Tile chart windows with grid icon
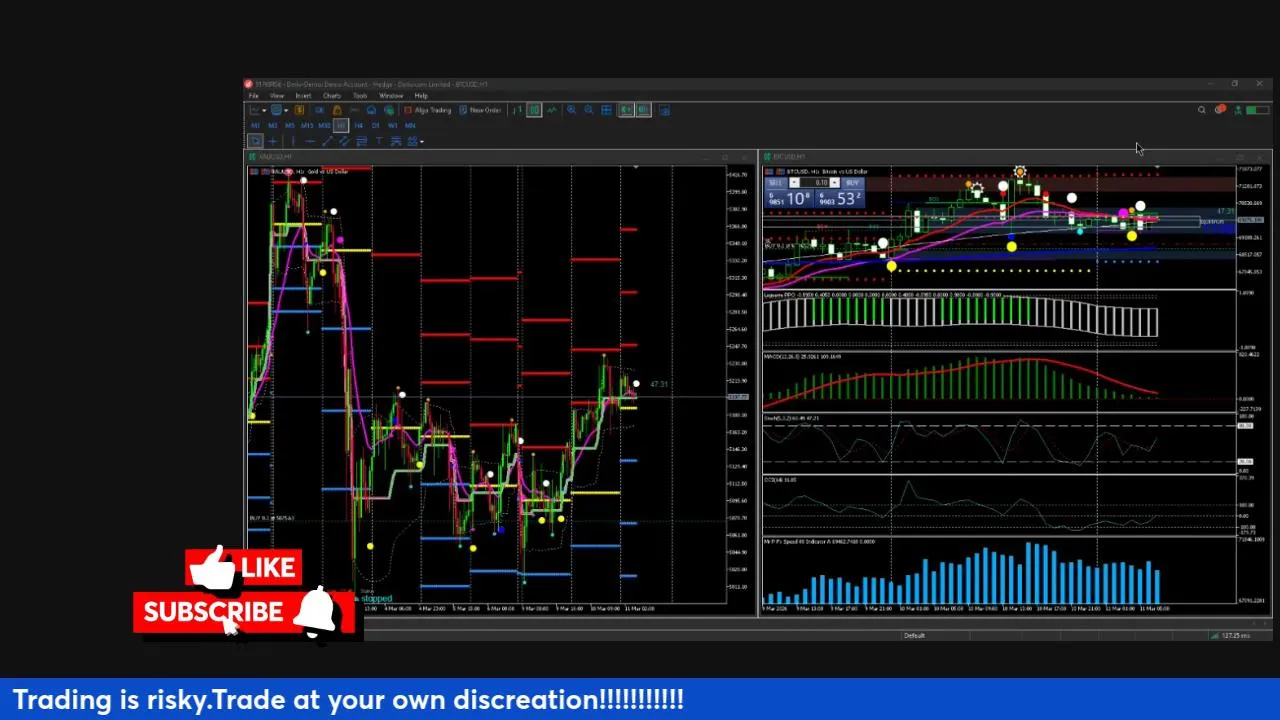This screenshot has height=720, width=1280. pyautogui.click(x=606, y=110)
